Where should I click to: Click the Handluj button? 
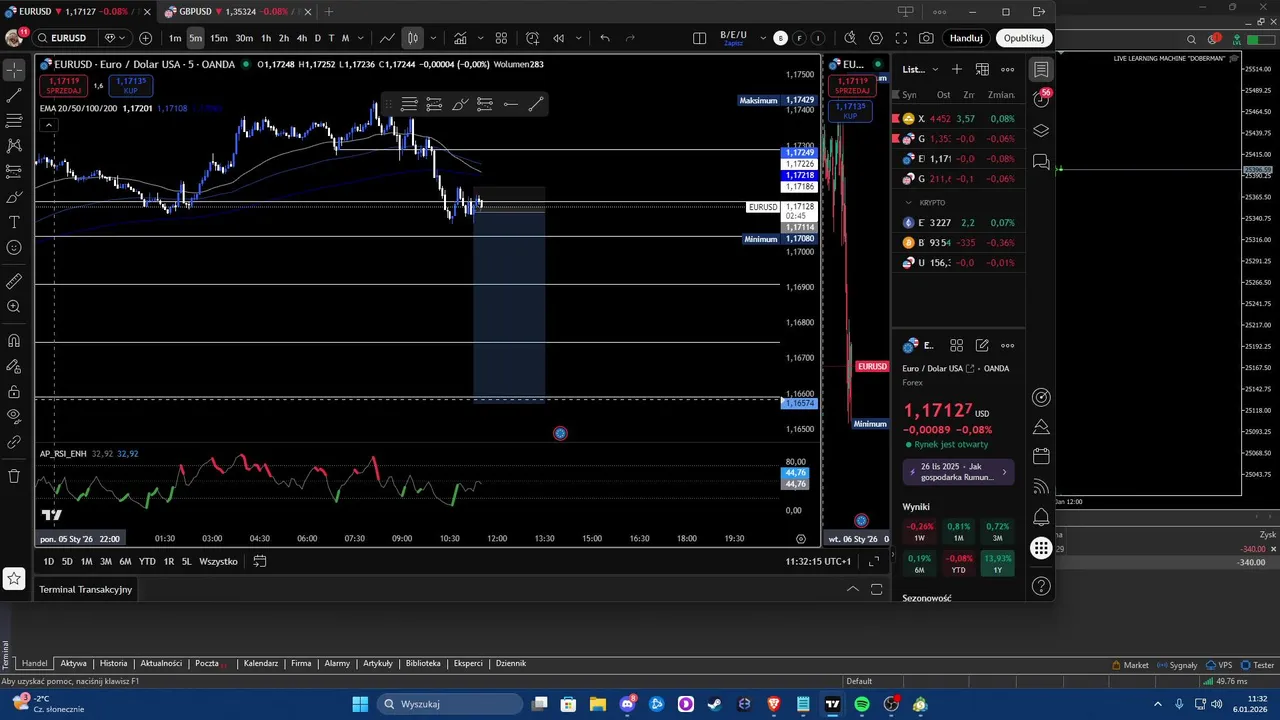click(966, 38)
